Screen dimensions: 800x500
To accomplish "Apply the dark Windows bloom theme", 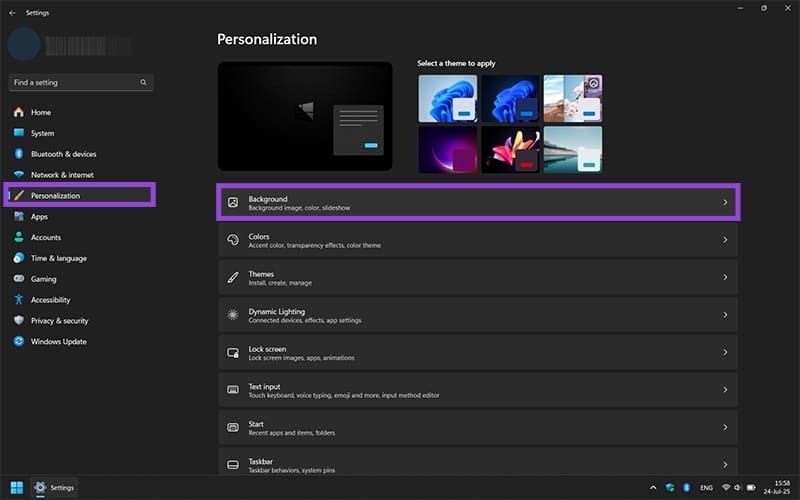I will click(510, 98).
